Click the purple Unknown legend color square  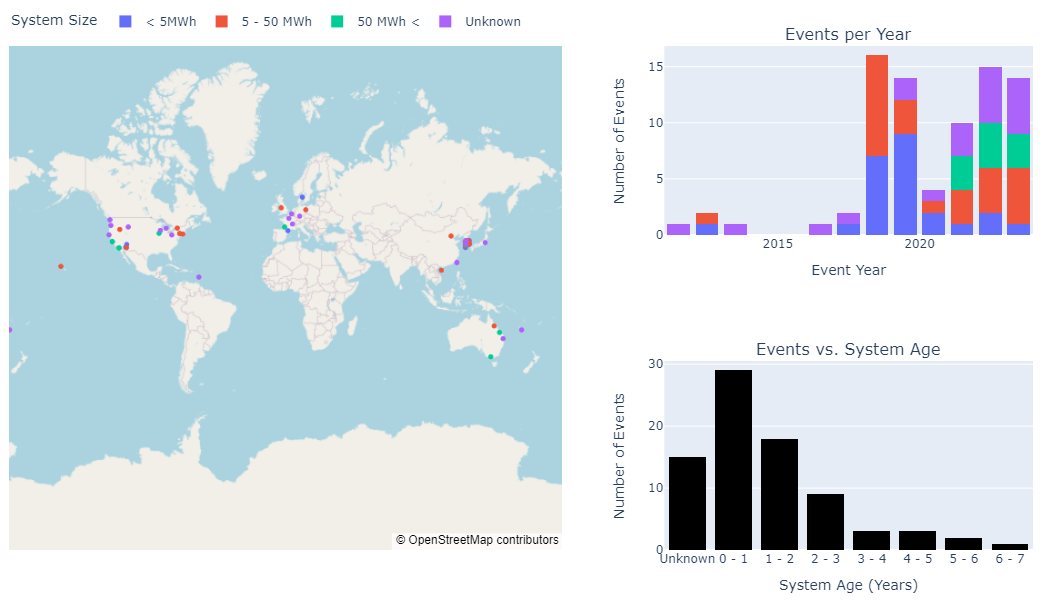click(x=446, y=21)
